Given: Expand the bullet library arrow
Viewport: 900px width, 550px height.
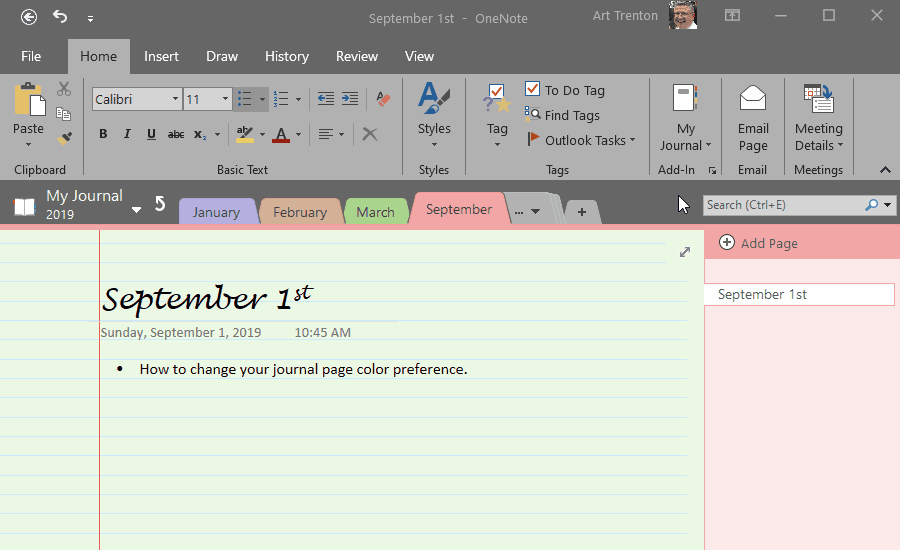Looking at the screenshot, I should (262, 99).
